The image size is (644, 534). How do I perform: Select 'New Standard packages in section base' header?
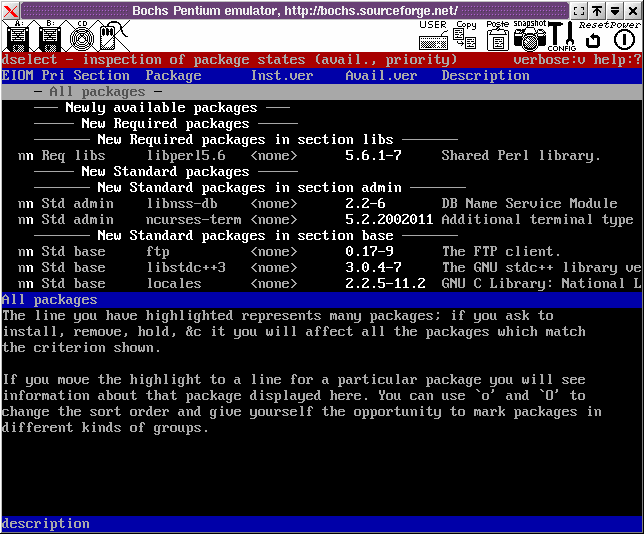pyautogui.click(x=245, y=236)
